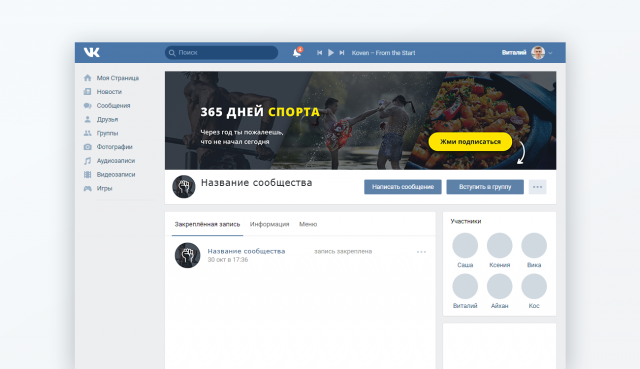Open Моя Страница link
This screenshot has height=369, width=640.
[118, 78]
